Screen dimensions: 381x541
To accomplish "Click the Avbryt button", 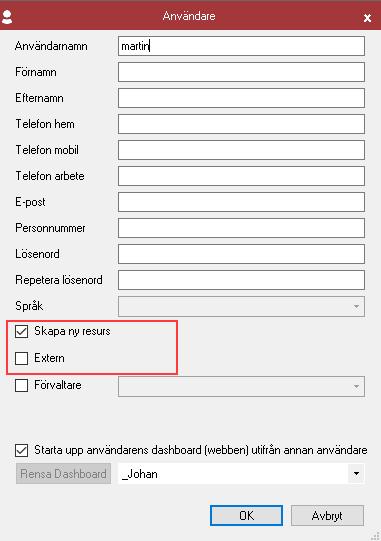I will (327, 515).
